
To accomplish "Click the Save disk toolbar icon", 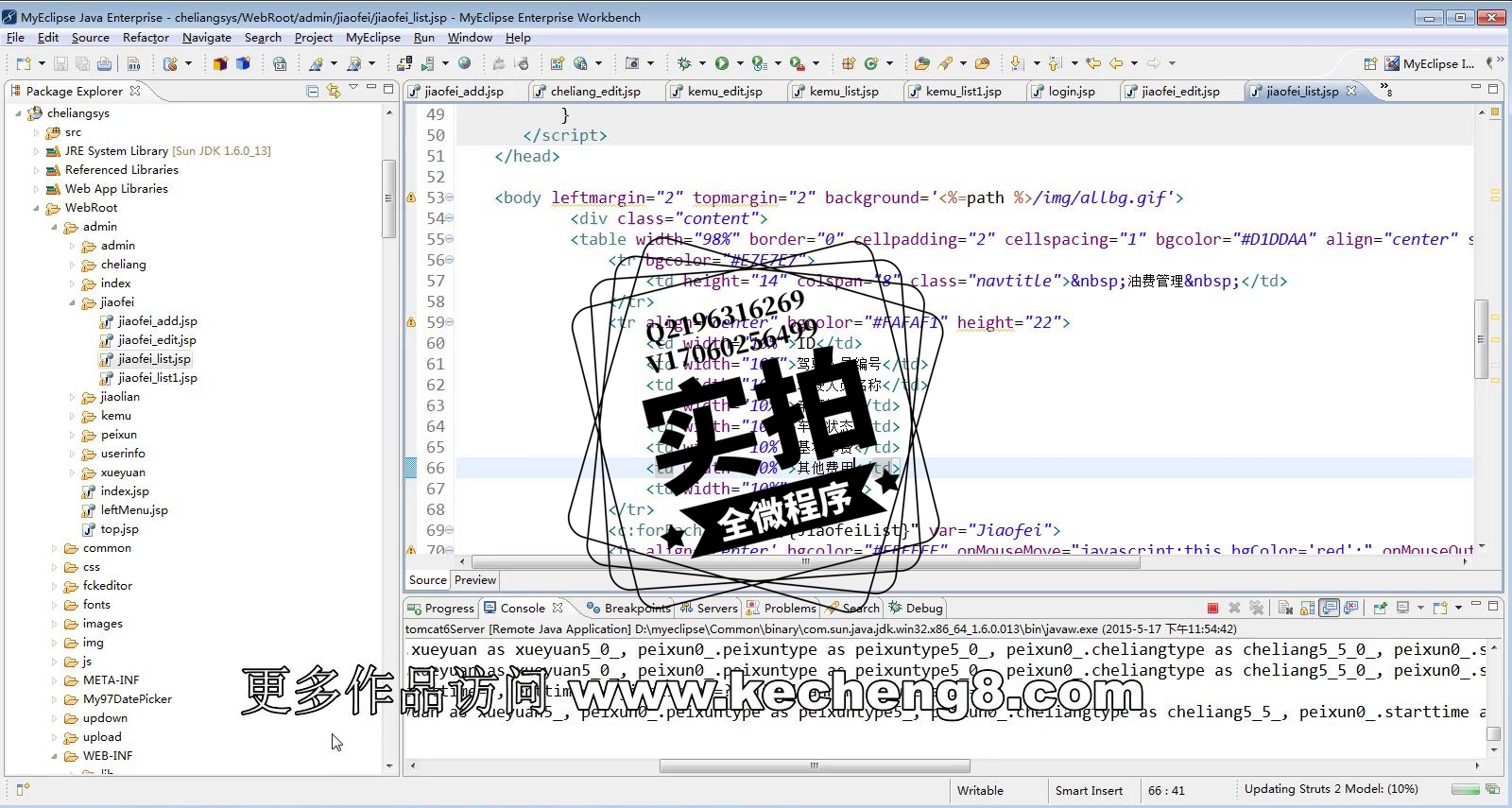I will pos(60,63).
